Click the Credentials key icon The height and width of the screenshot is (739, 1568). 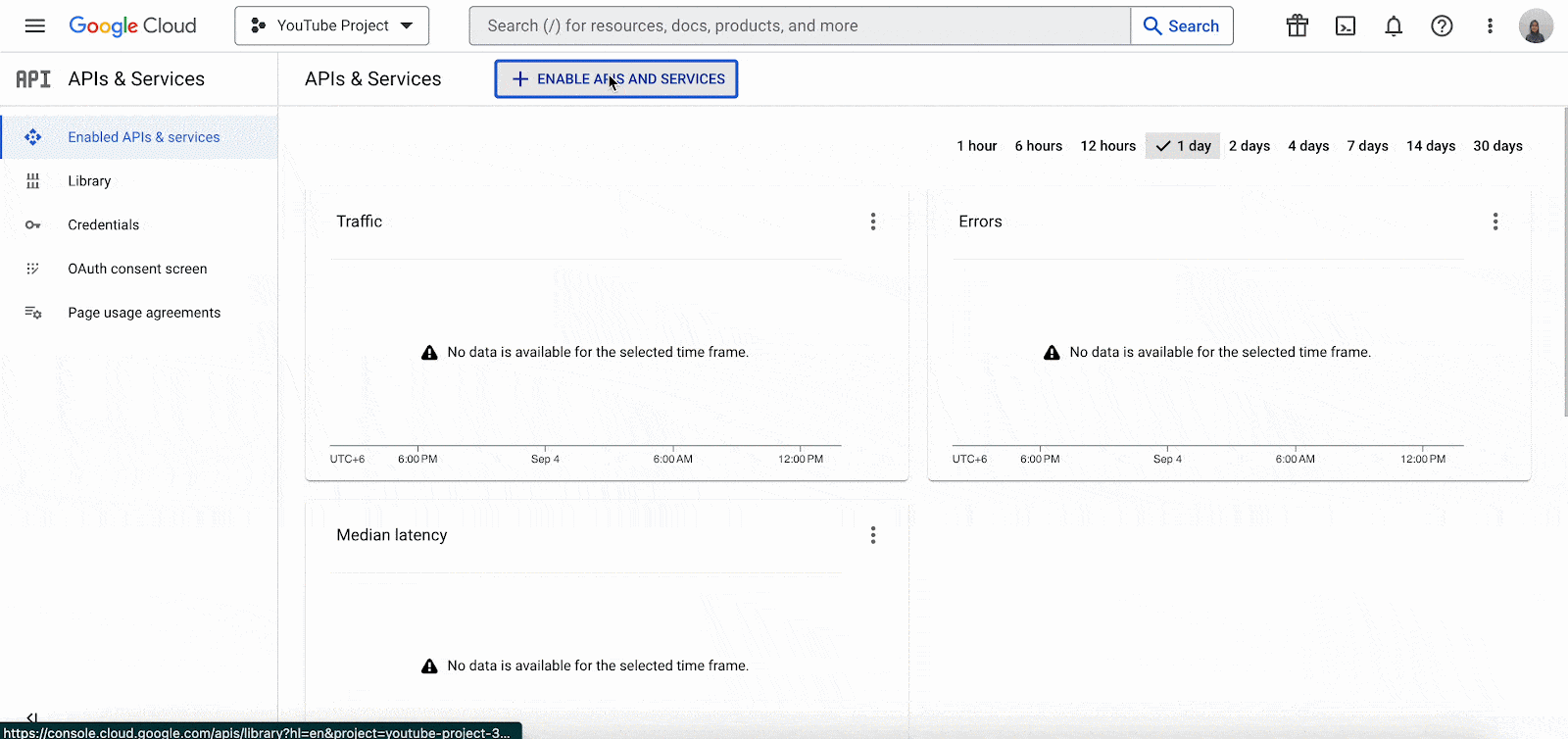[x=33, y=225]
